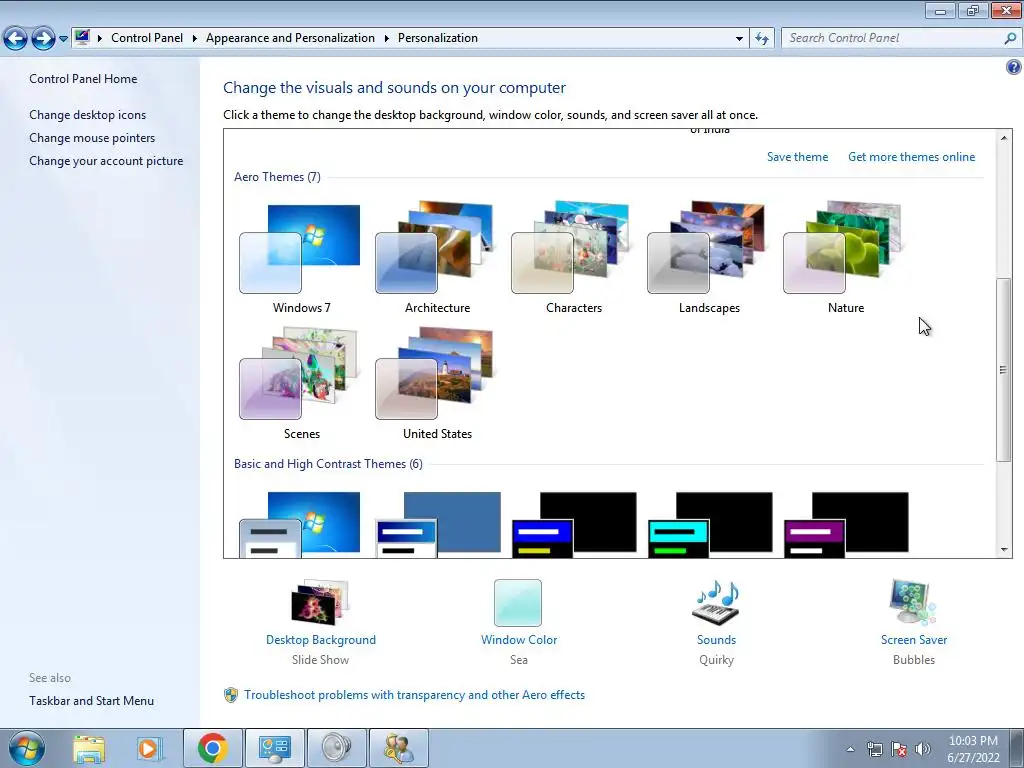The width and height of the screenshot is (1024, 768).
Task: Click Control Panel breadcrumb
Action: pyautogui.click(x=147, y=38)
